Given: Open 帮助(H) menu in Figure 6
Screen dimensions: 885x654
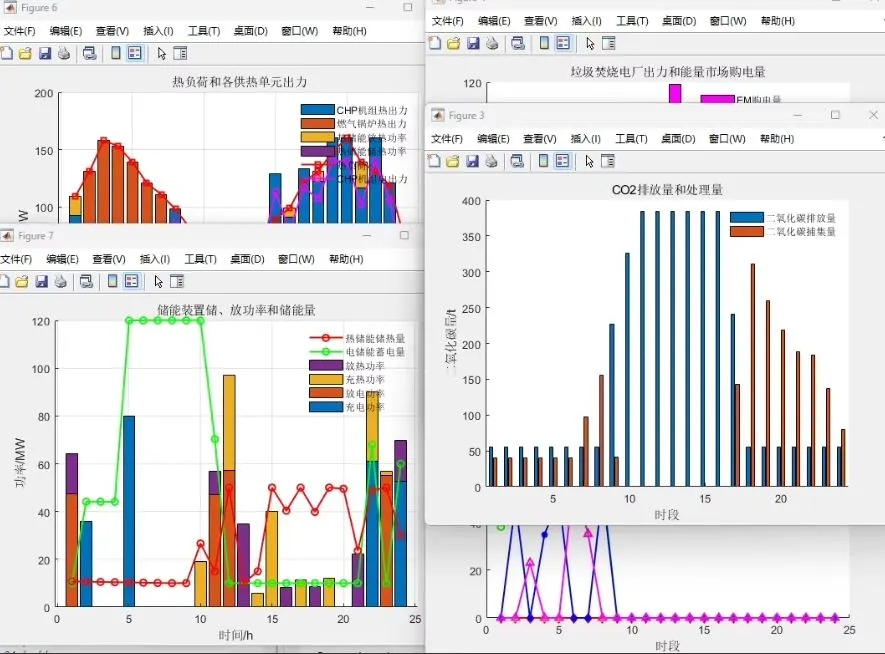Looking at the screenshot, I should [349, 31].
